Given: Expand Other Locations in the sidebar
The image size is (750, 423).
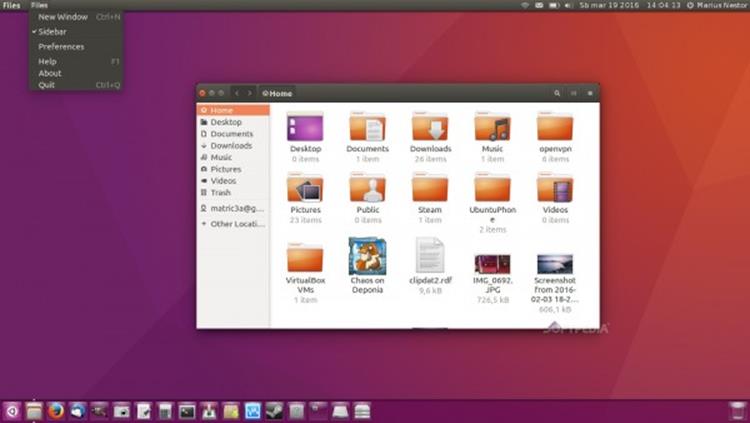Looking at the screenshot, I should click(x=236, y=224).
